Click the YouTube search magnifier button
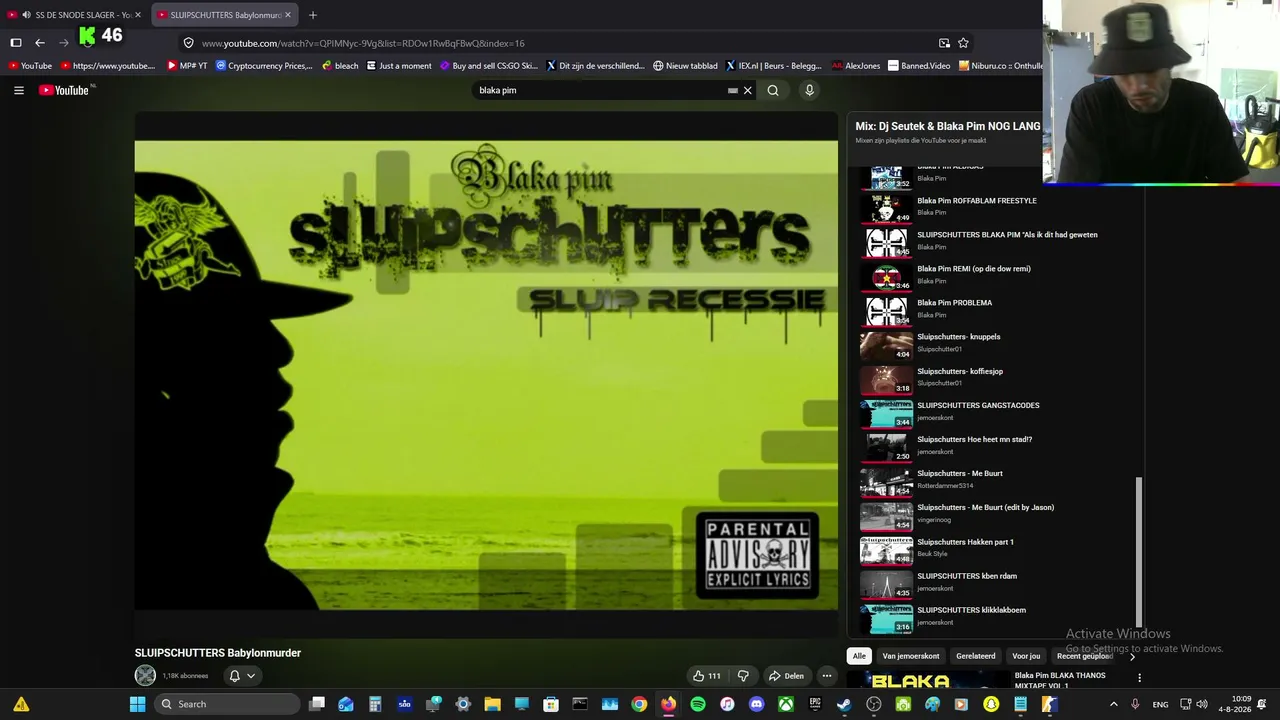1280x720 pixels. click(773, 90)
